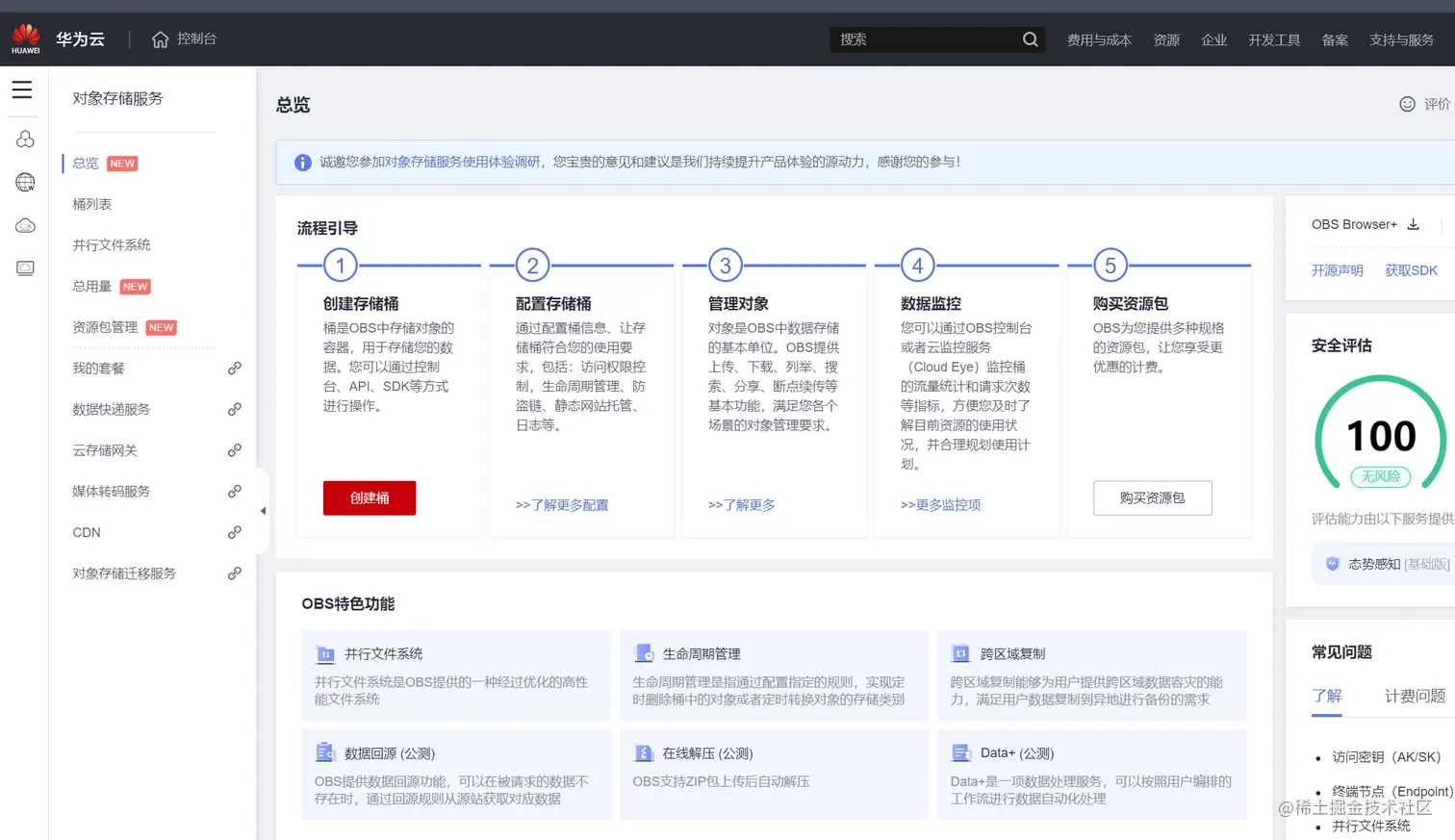Open the 获取SDK link
The height and width of the screenshot is (840, 1455).
1411,270
